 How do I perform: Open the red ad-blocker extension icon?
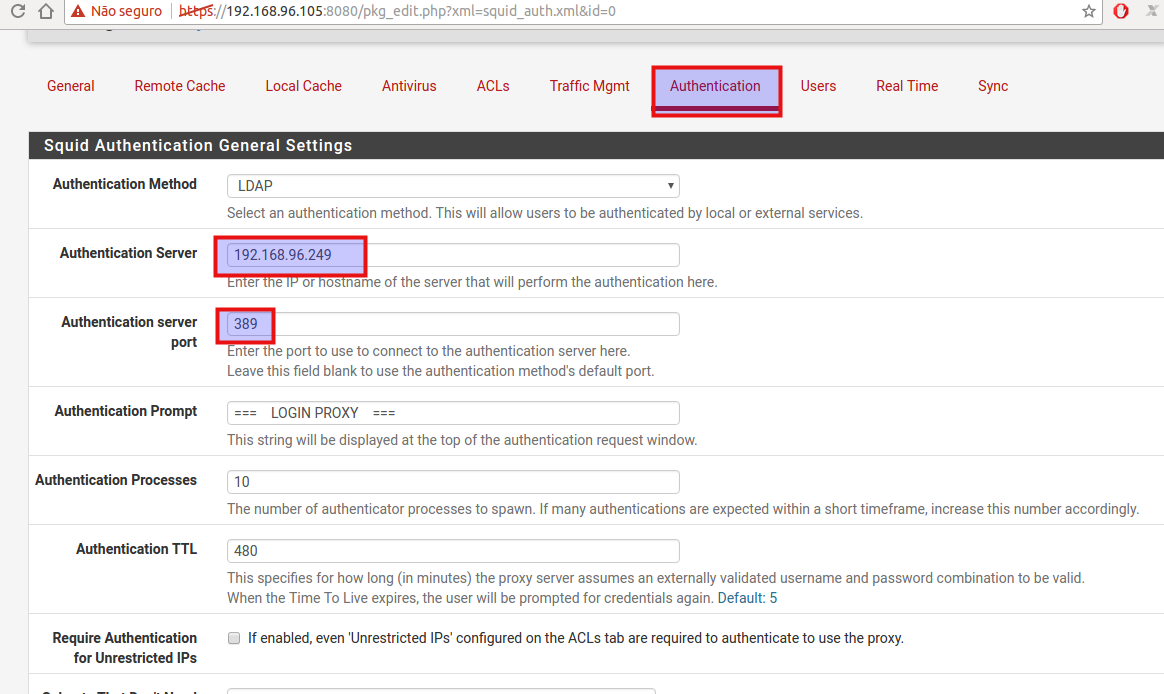click(1120, 11)
